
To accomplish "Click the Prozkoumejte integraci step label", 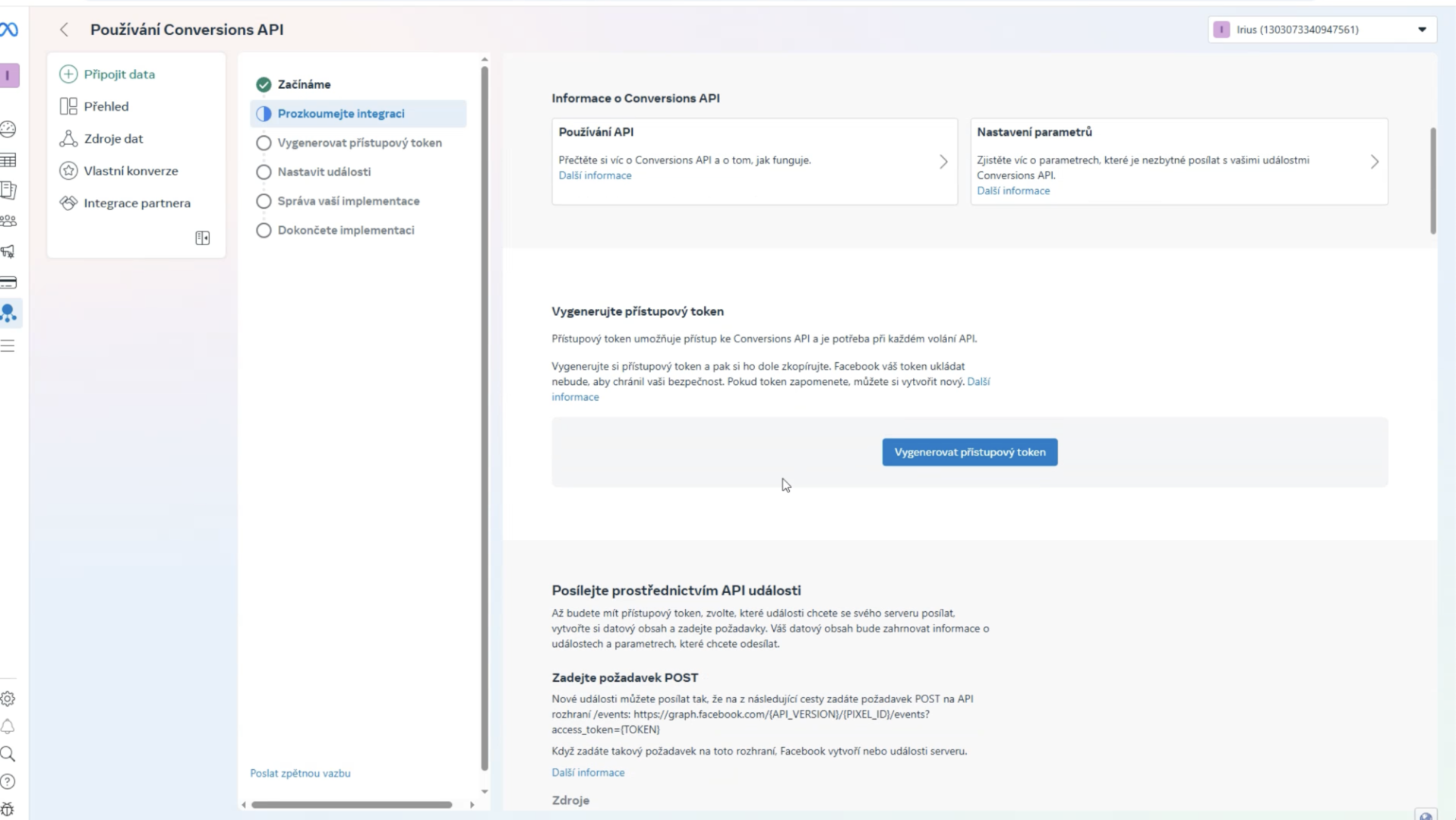I will 340,114.
